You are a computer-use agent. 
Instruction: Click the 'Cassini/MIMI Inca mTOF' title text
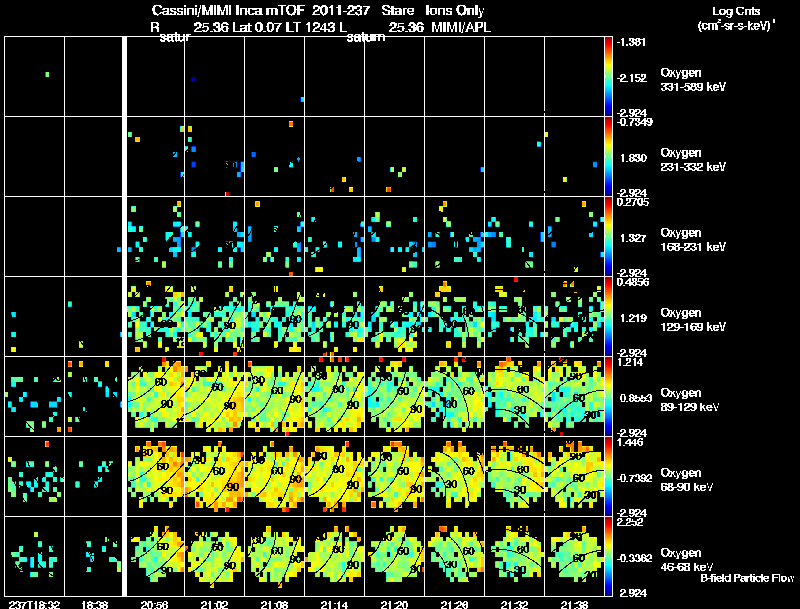pos(228,10)
